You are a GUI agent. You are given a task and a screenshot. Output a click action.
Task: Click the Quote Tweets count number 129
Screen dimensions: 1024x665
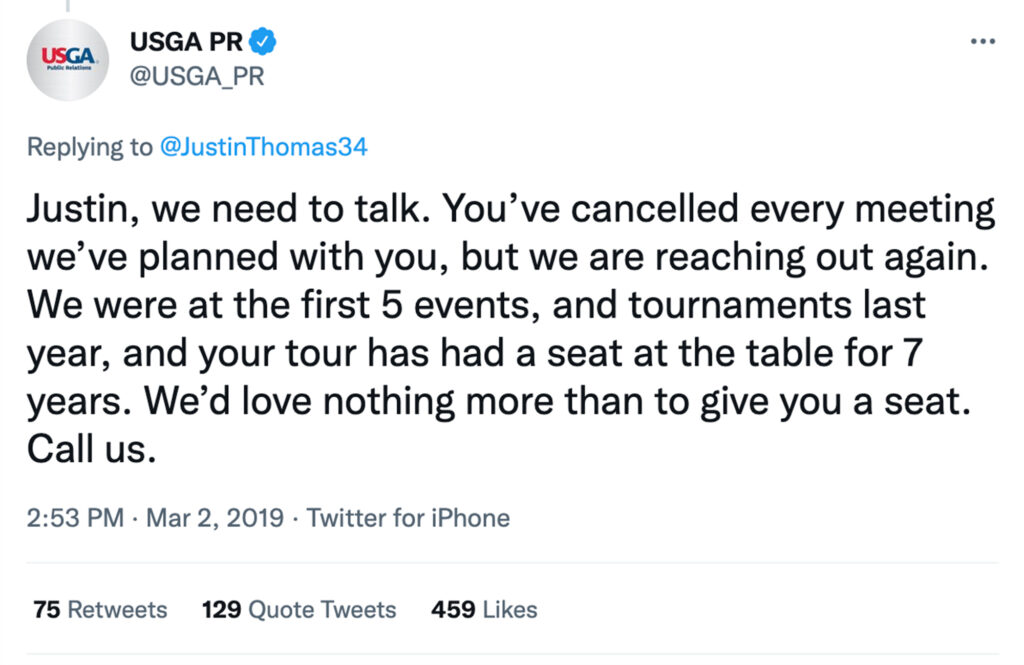click(221, 609)
